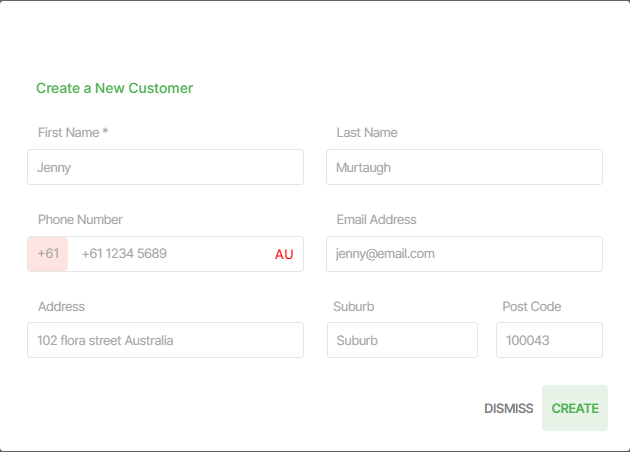Dismiss the new customer dialog
The width and height of the screenshot is (630, 452).
(509, 408)
